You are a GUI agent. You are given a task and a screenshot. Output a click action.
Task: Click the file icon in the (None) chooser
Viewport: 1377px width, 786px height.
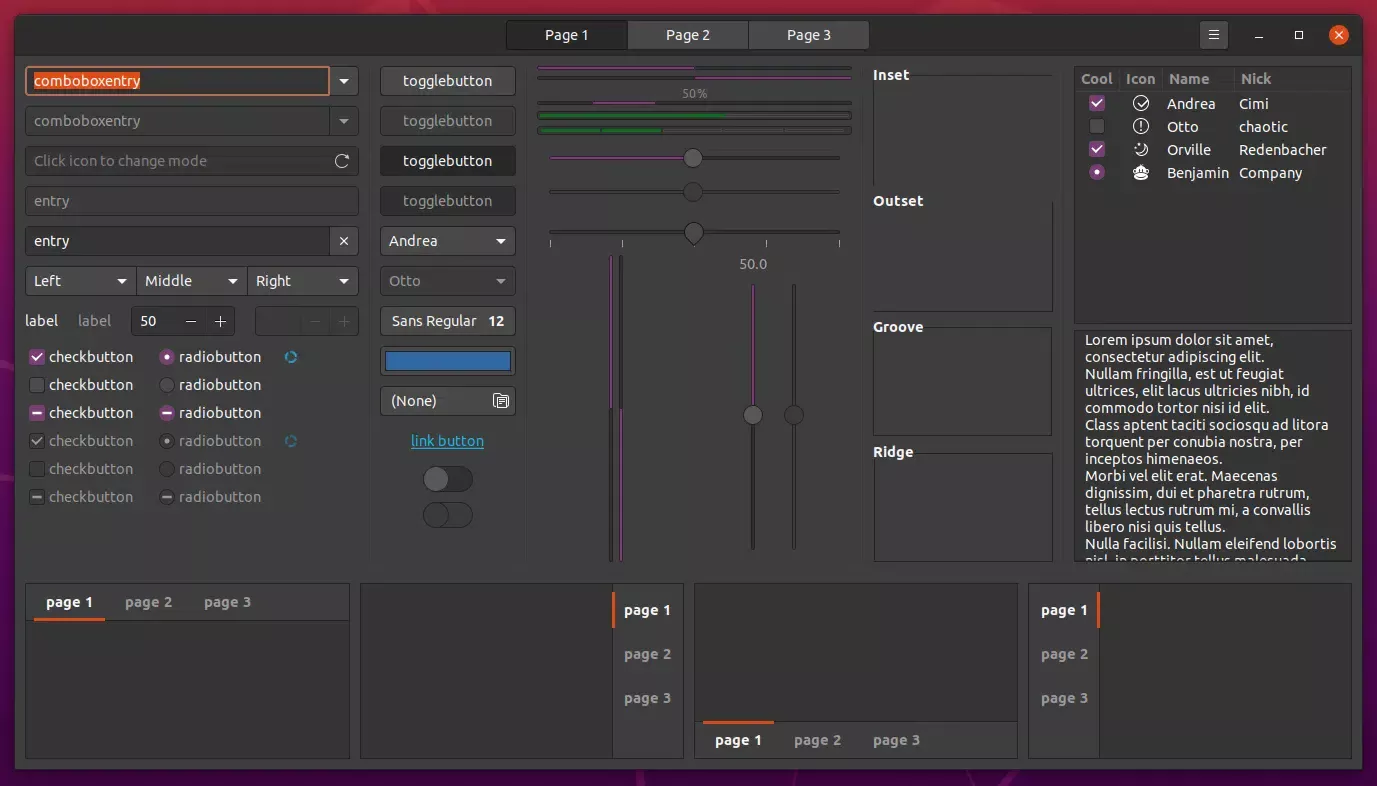(501, 401)
